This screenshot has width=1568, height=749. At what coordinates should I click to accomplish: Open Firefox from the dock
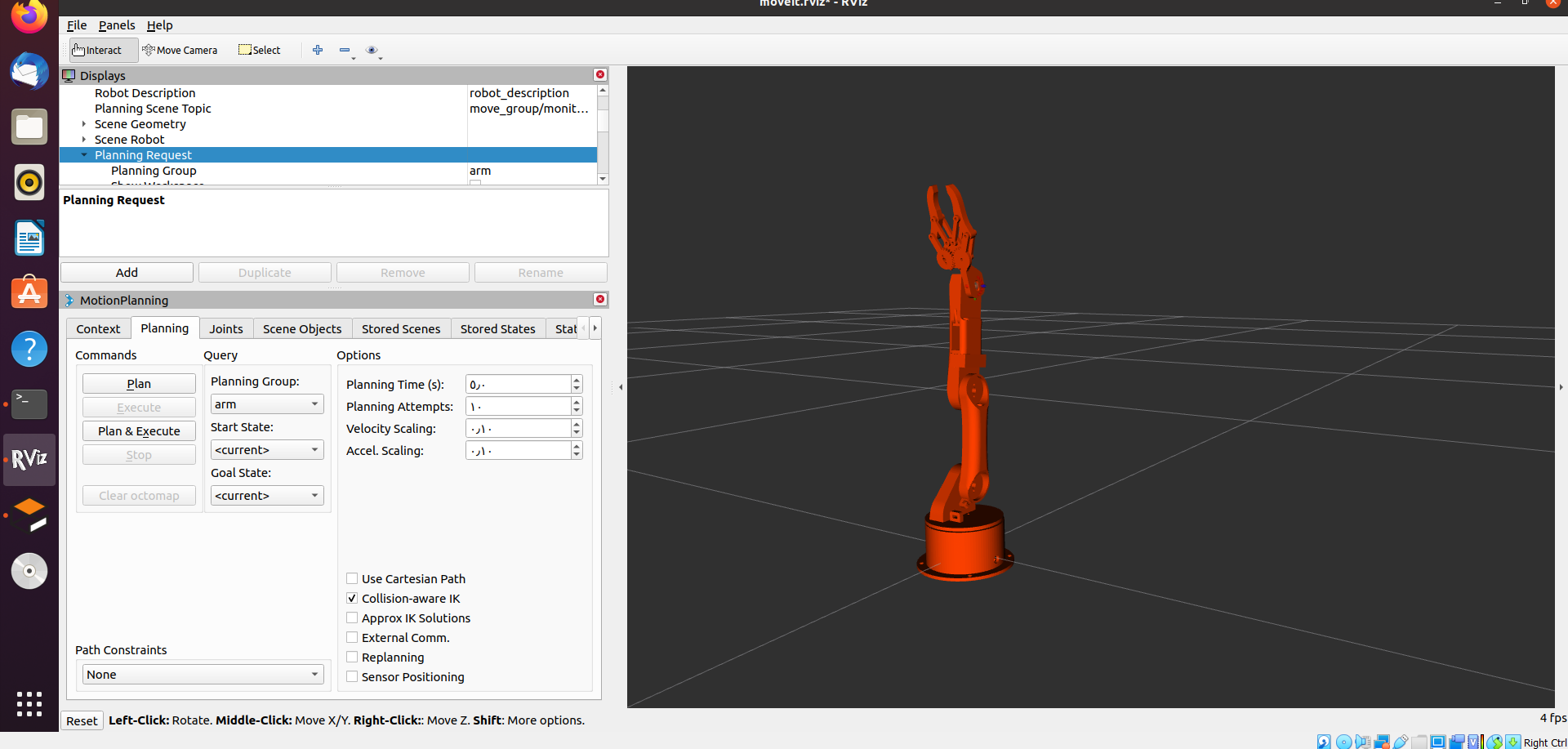29,16
